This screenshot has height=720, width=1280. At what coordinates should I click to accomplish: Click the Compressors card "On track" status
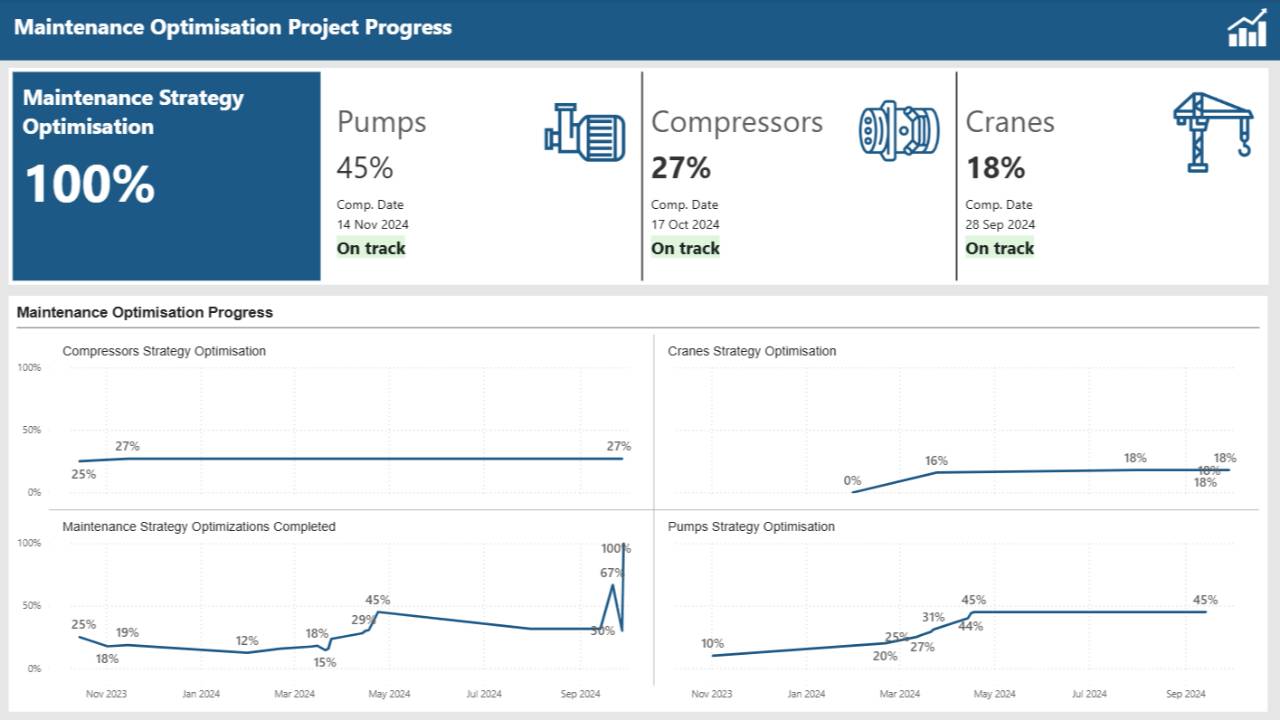685,248
